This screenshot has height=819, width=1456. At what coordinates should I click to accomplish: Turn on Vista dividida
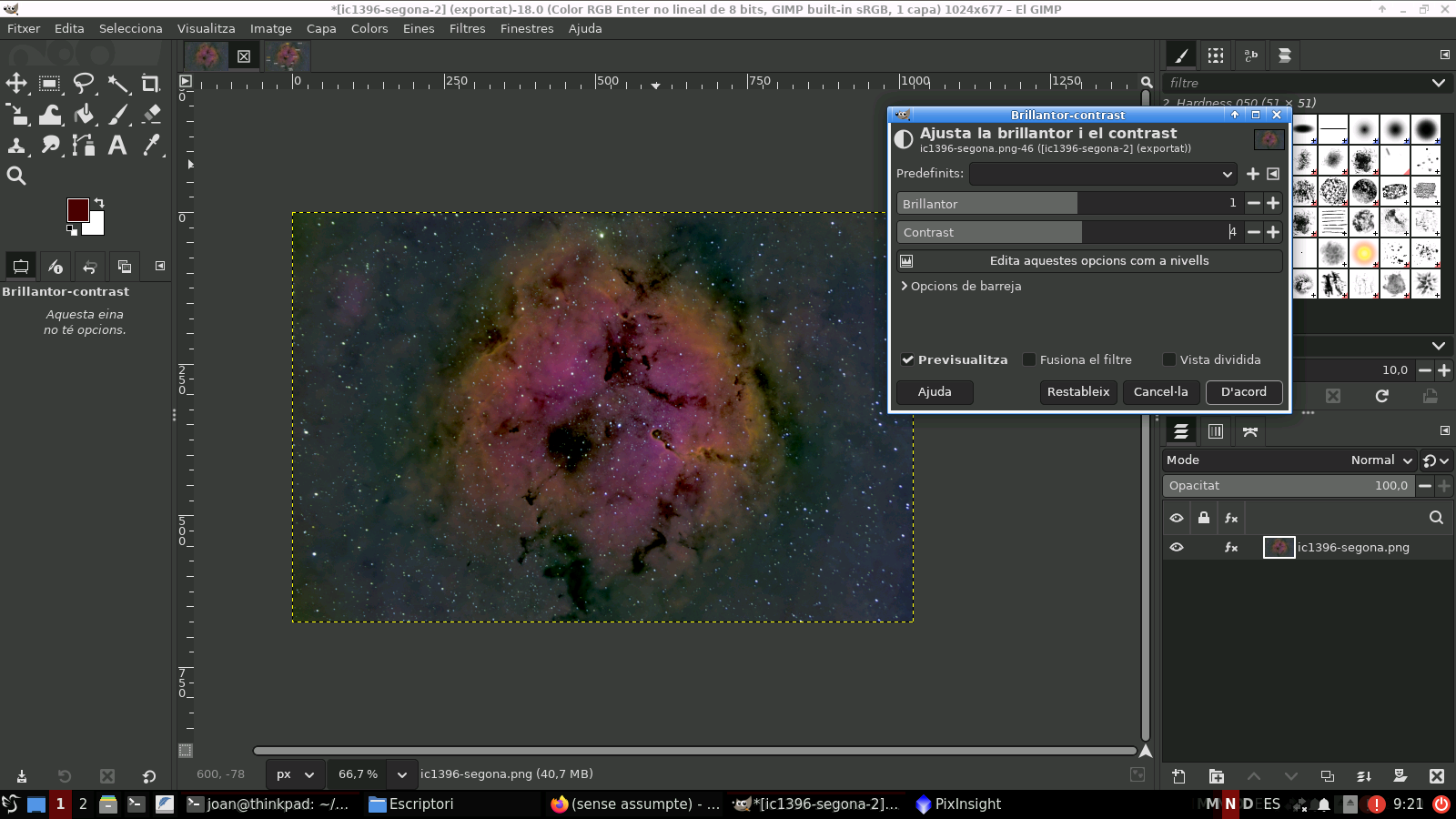[x=1168, y=359]
